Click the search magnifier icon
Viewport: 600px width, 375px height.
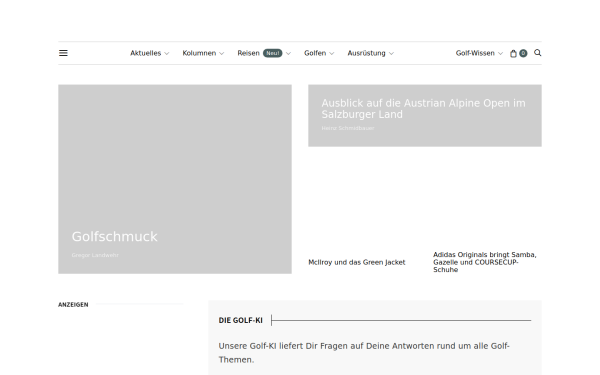coord(538,53)
